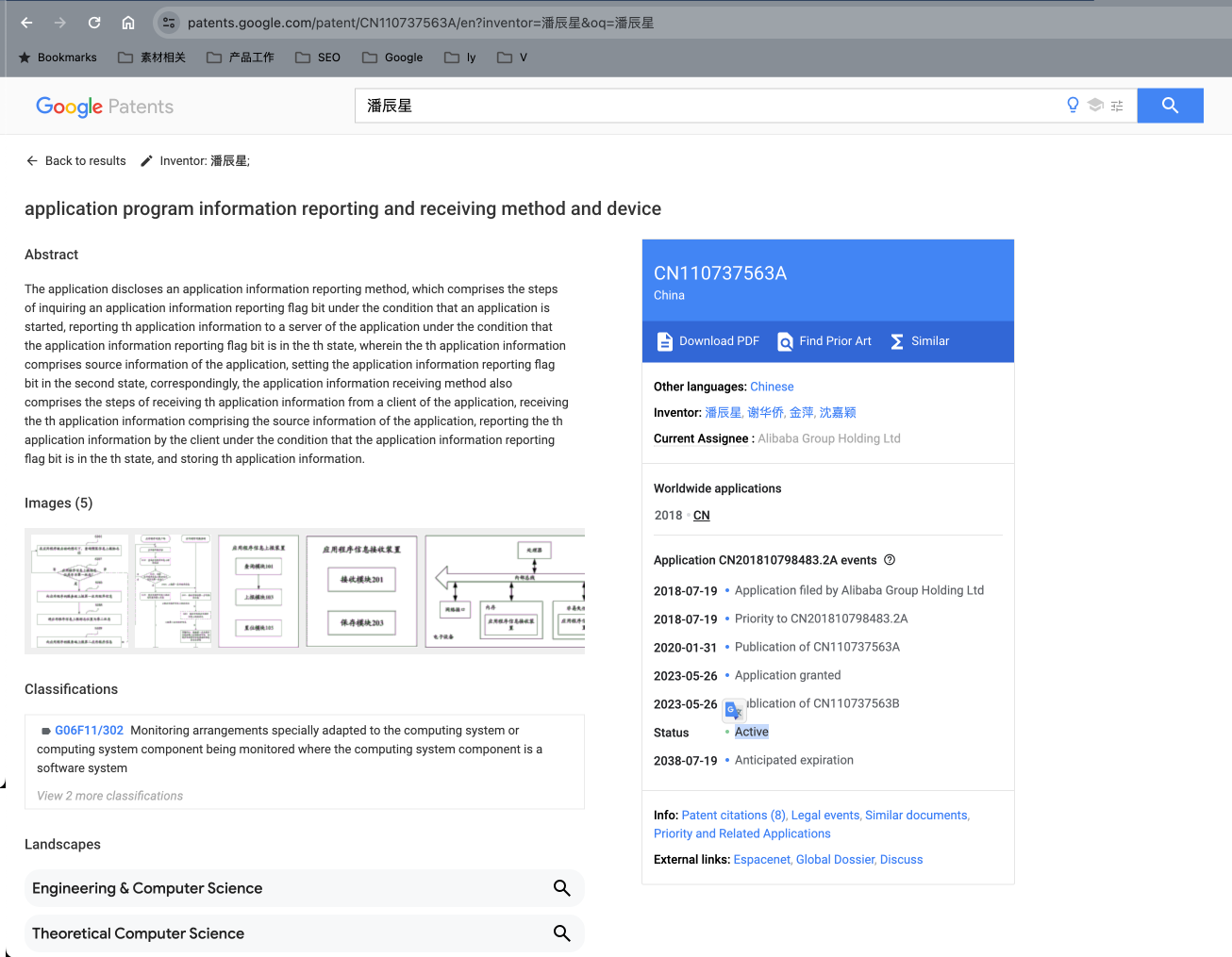Open Global Dossier external link
The height and width of the screenshot is (957, 1232).
[x=836, y=860]
